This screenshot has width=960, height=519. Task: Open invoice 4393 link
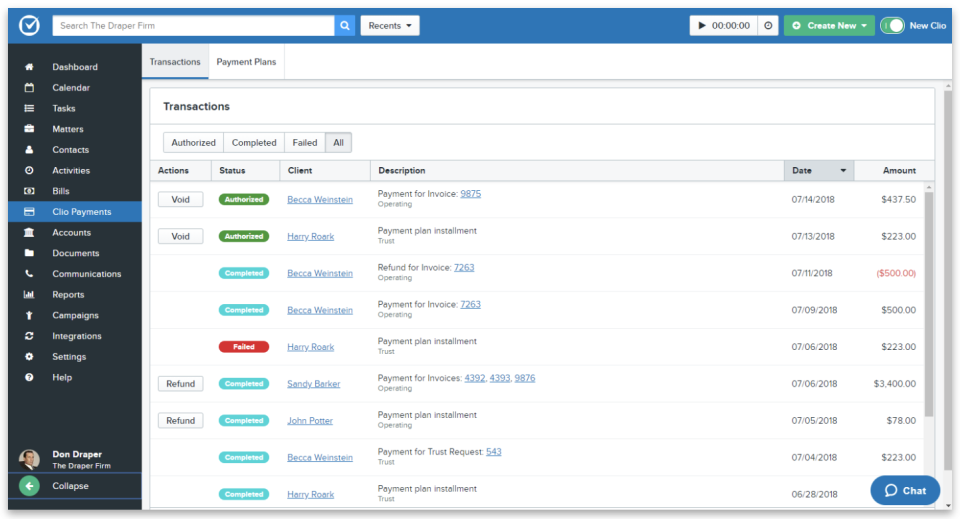tap(500, 378)
